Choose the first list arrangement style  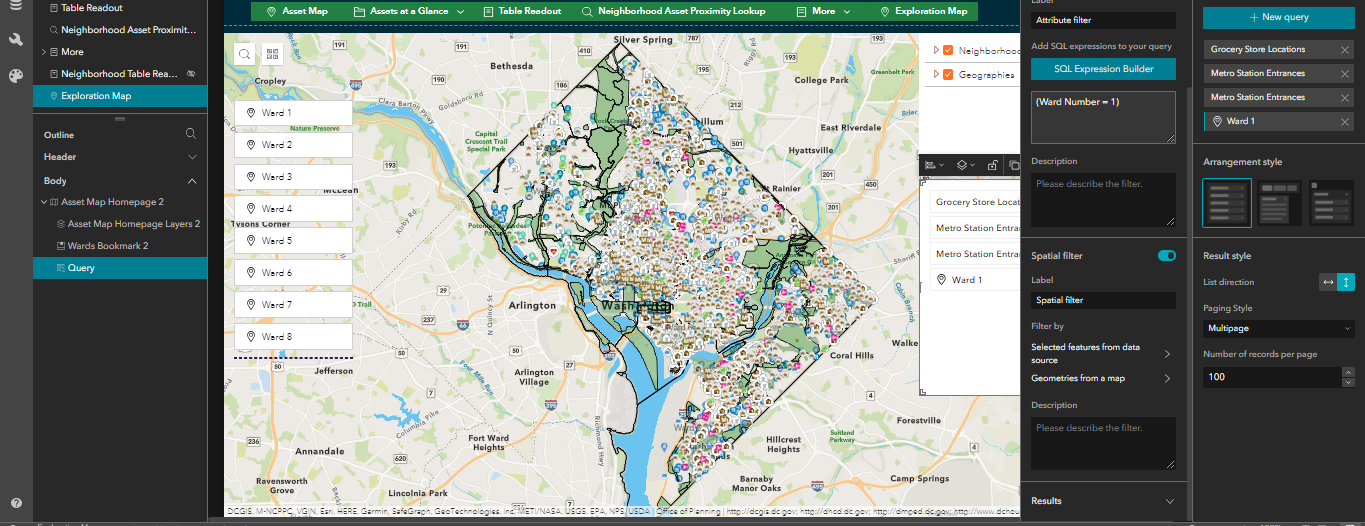[1227, 203]
